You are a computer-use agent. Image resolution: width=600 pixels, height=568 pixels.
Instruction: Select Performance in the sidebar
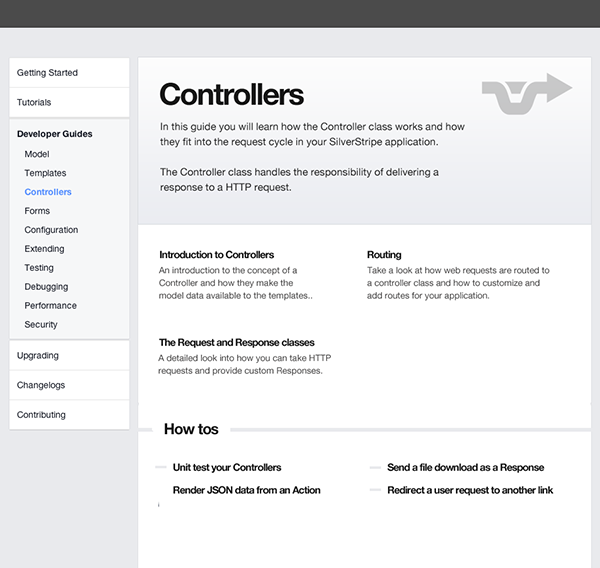50,306
